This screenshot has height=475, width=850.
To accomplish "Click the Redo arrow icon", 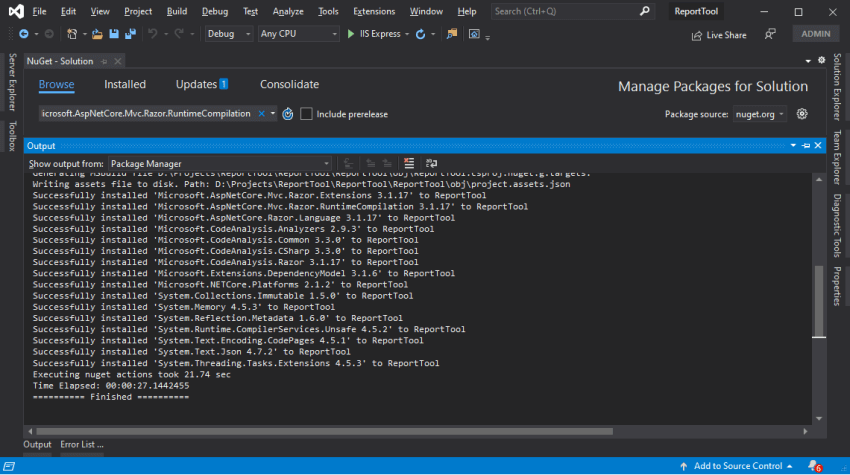I will pos(179,34).
